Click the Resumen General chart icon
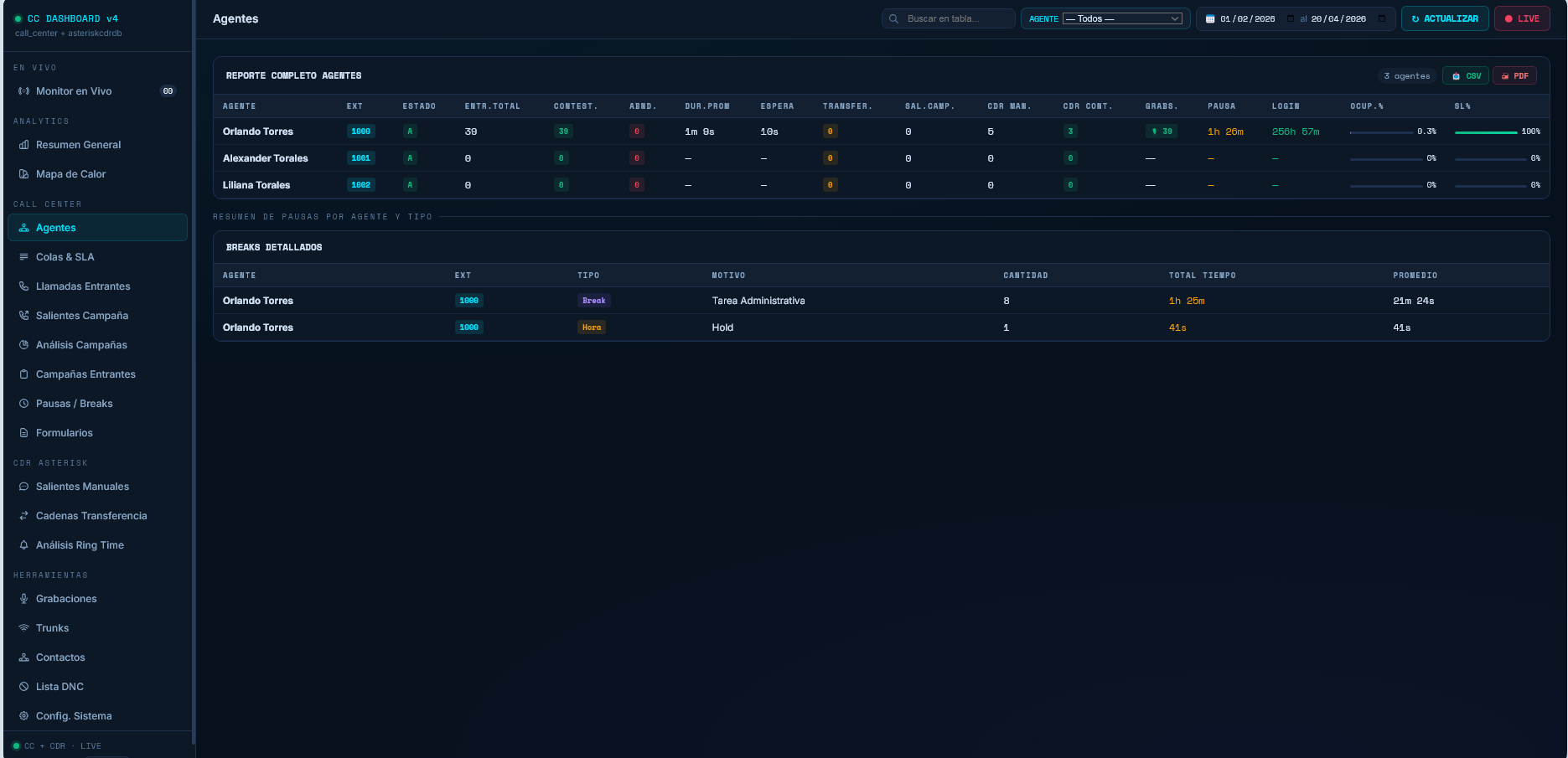The image size is (1568, 758). pyautogui.click(x=24, y=145)
